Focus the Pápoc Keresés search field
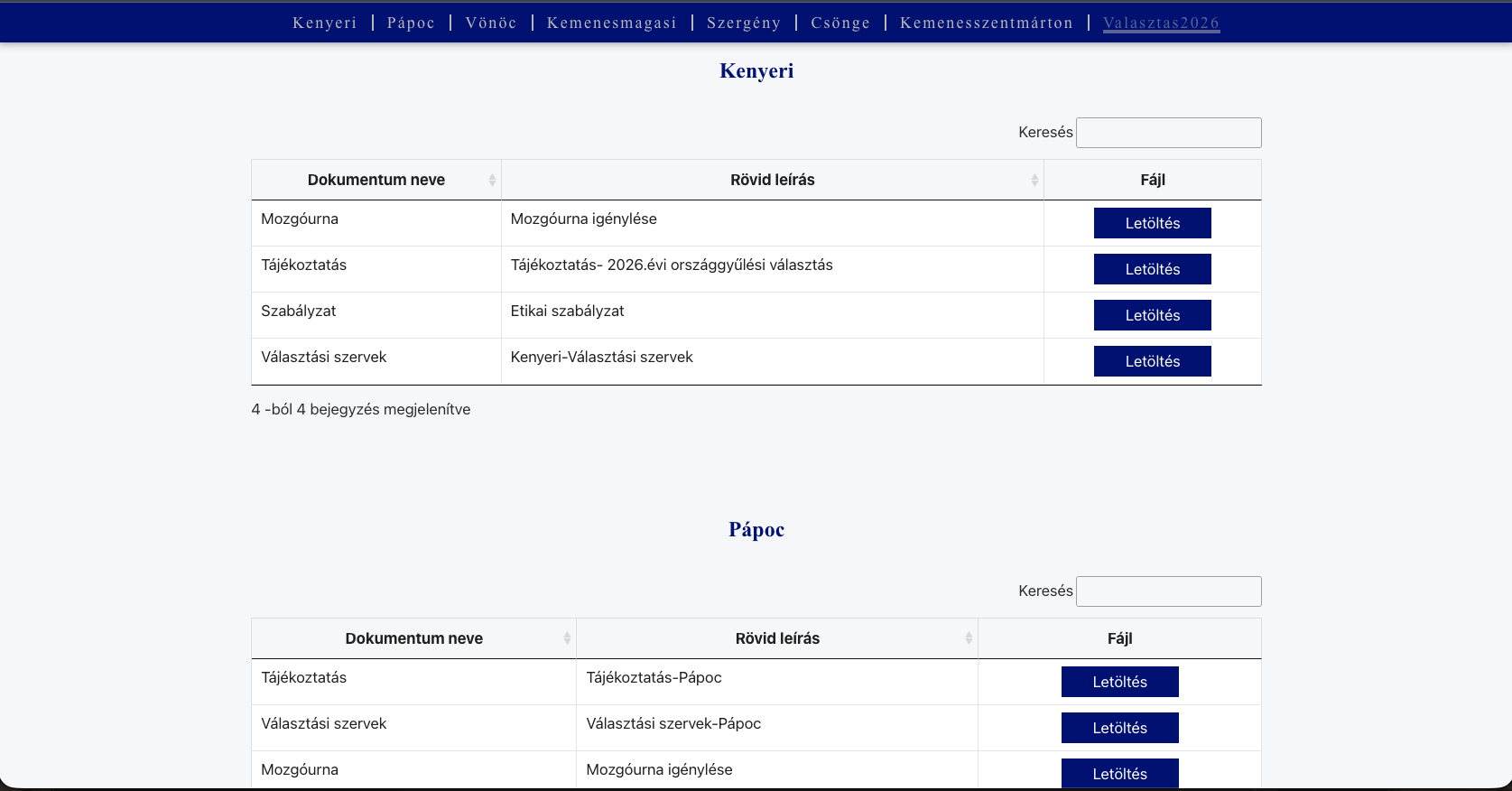1512x791 pixels. [1169, 591]
